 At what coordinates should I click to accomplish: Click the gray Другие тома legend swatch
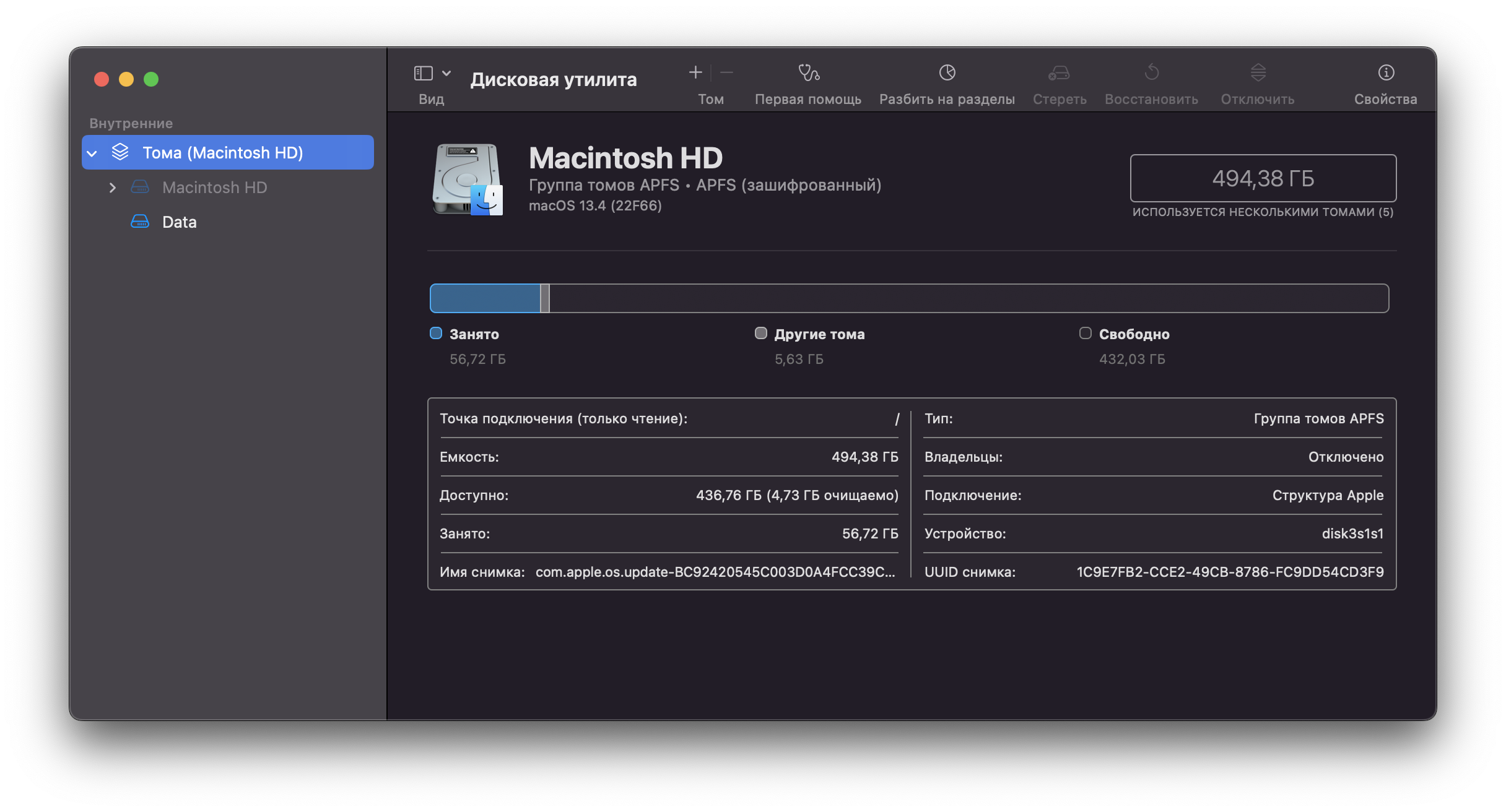pos(761,334)
